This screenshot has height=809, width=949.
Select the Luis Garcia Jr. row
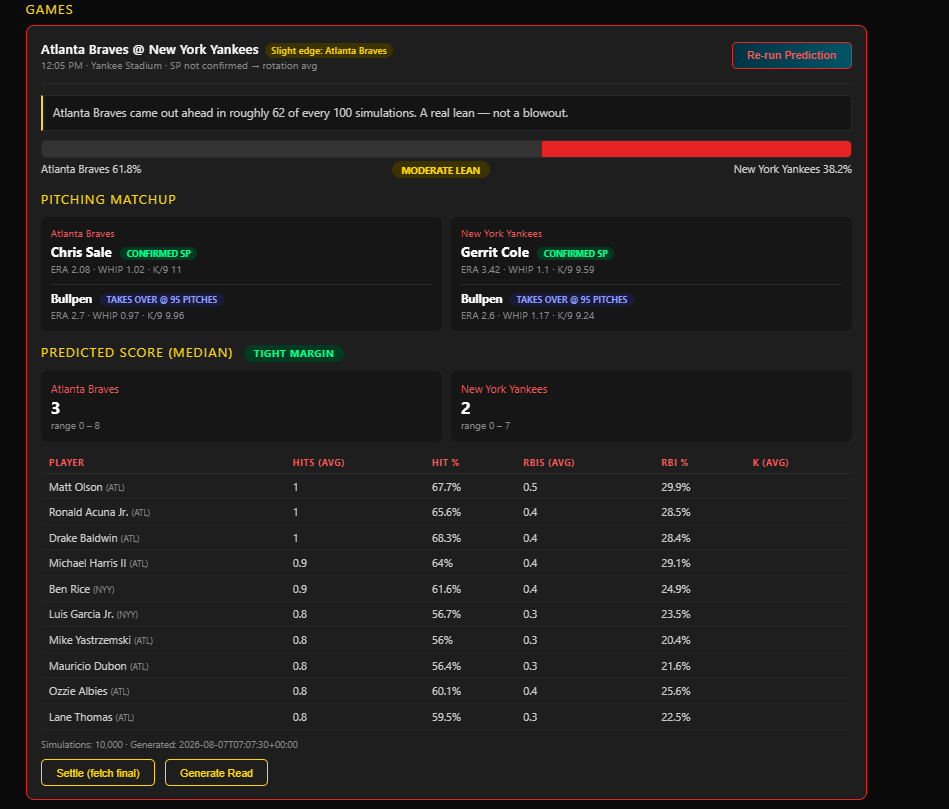446,614
